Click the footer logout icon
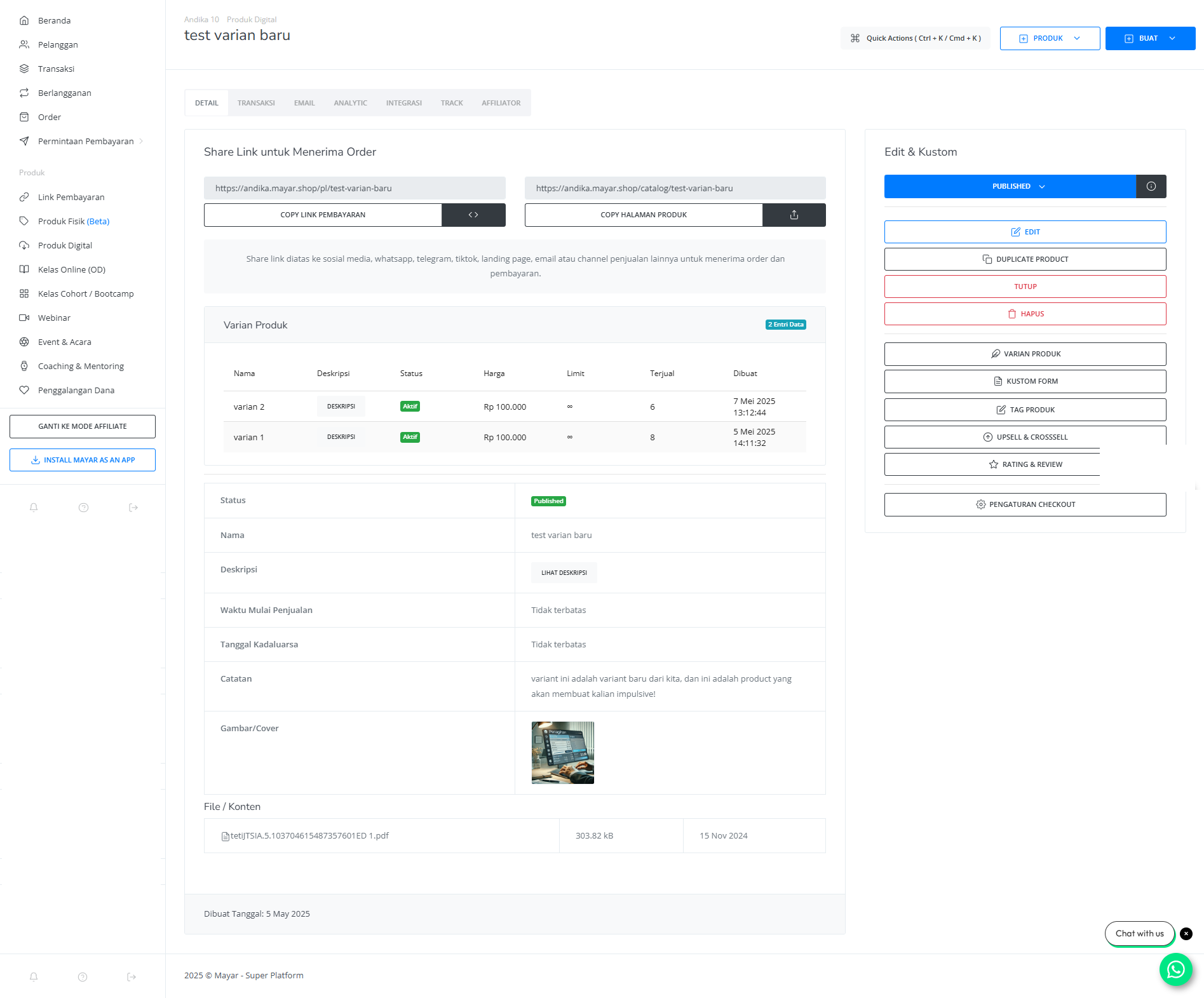This screenshot has height=998, width=1204. 132,977
